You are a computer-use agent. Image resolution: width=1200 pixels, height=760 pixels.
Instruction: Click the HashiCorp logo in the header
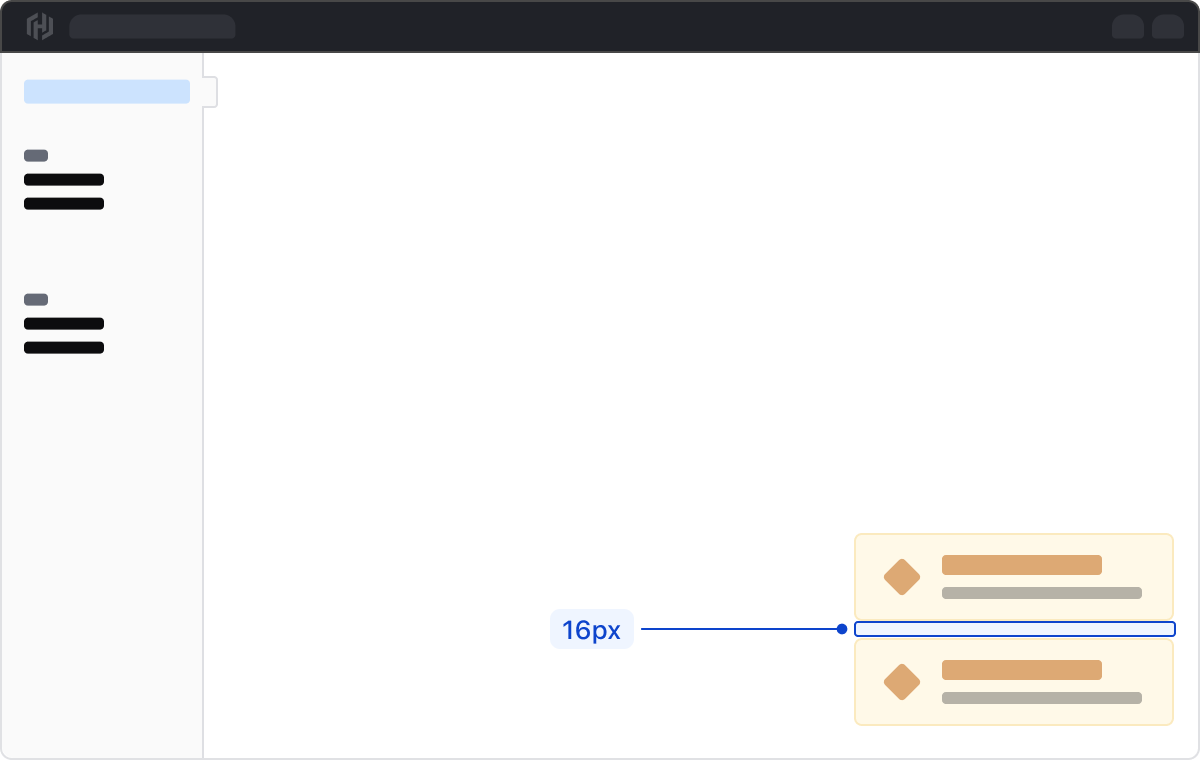[x=39, y=27]
